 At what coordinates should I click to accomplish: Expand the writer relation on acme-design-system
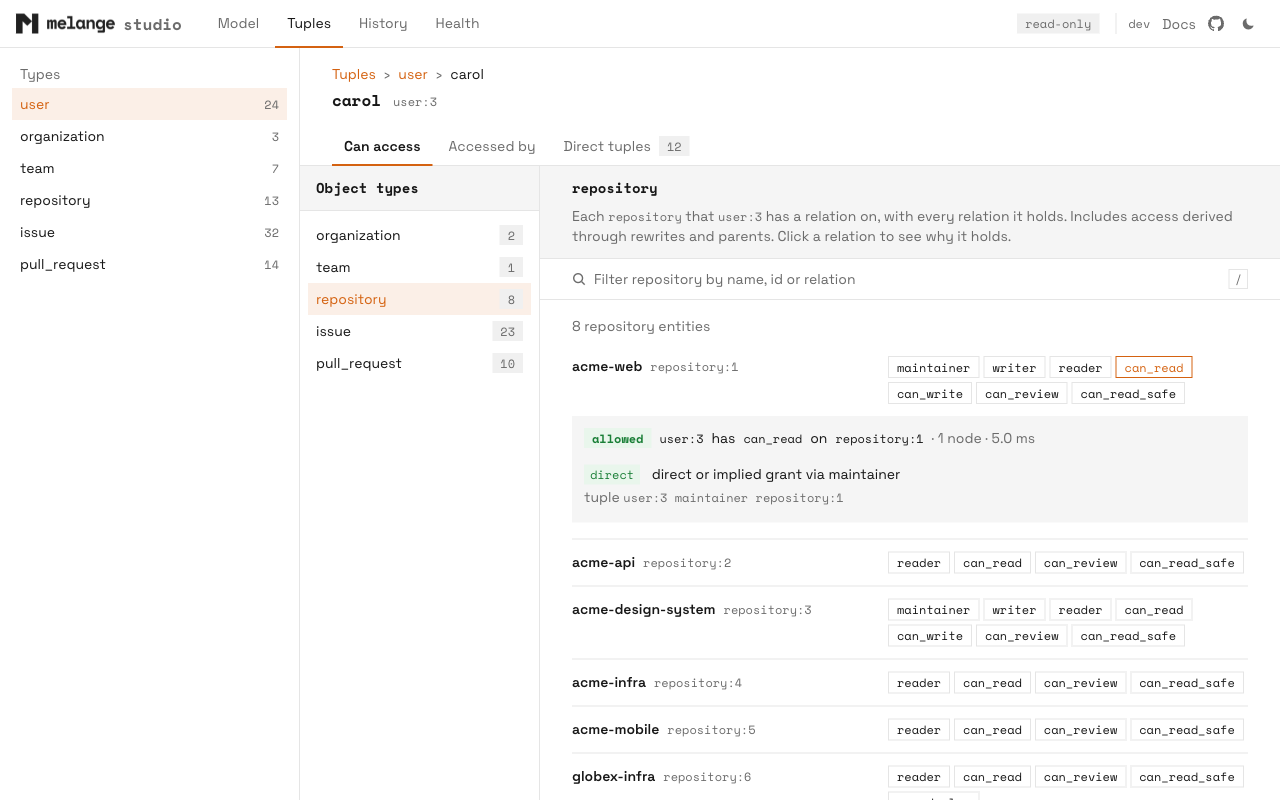click(1014, 610)
